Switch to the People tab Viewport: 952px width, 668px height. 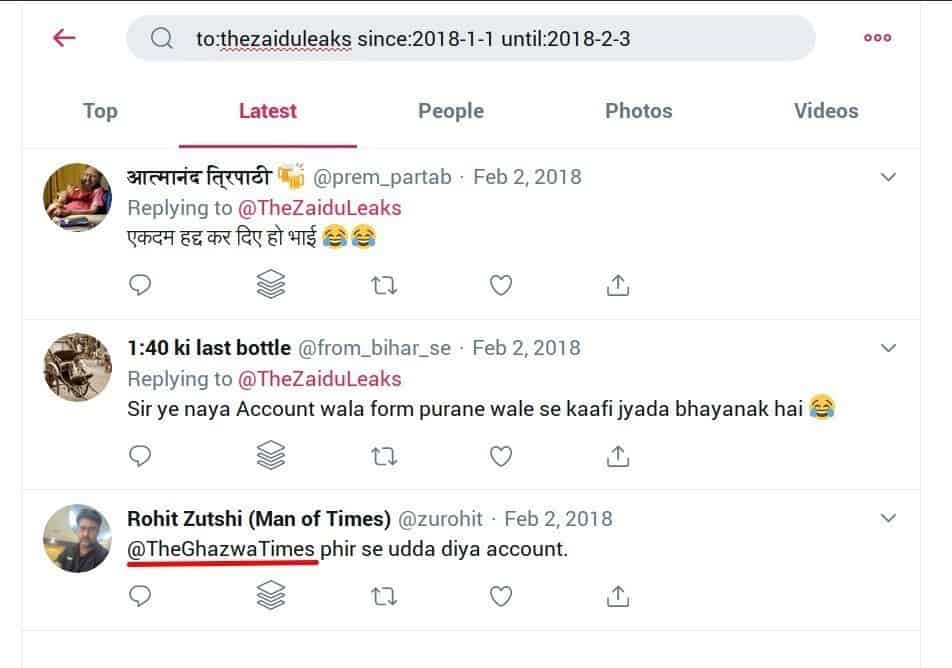click(x=451, y=111)
